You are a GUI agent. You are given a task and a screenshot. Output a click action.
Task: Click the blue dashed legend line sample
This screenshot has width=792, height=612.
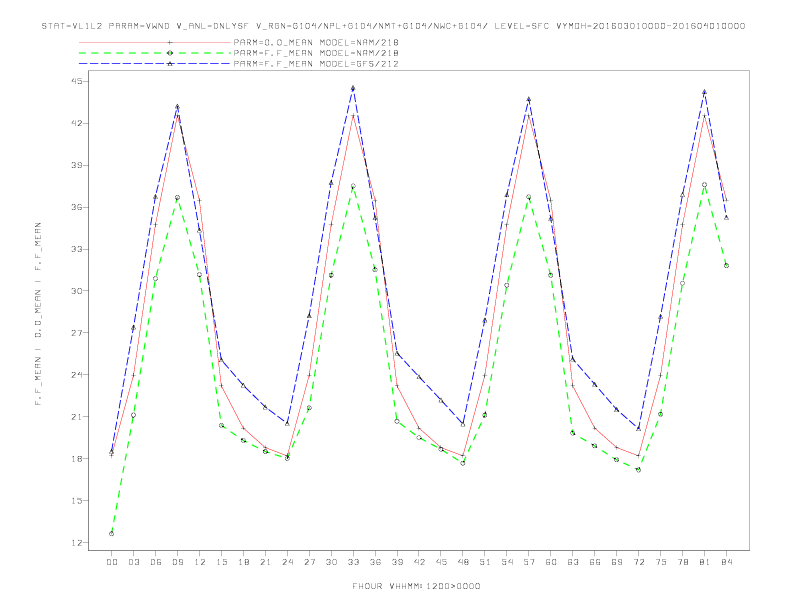pyautogui.click(x=155, y=64)
